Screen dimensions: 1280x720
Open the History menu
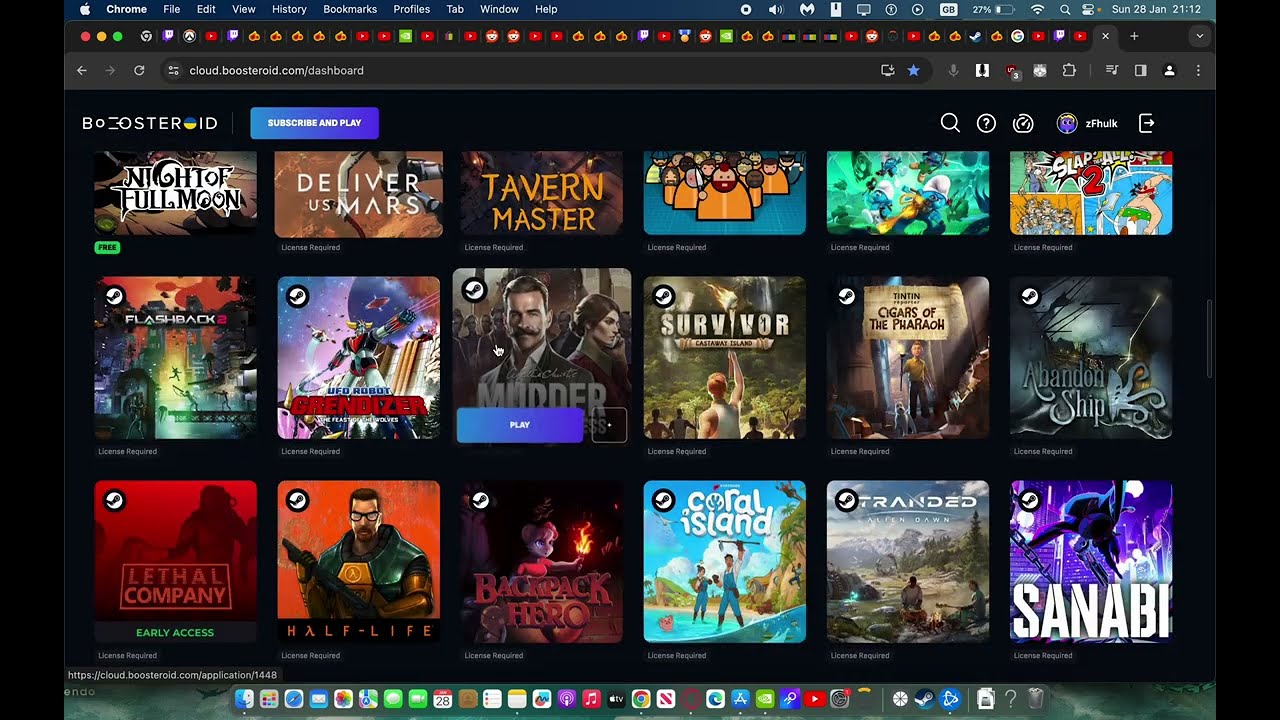(289, 9)
